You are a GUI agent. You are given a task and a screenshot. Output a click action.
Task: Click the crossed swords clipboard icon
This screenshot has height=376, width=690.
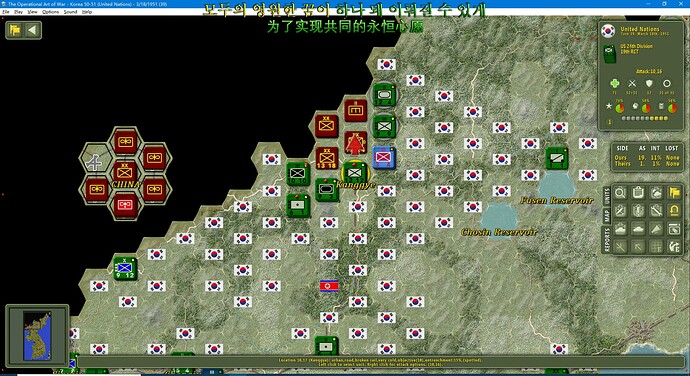(620, 210)
